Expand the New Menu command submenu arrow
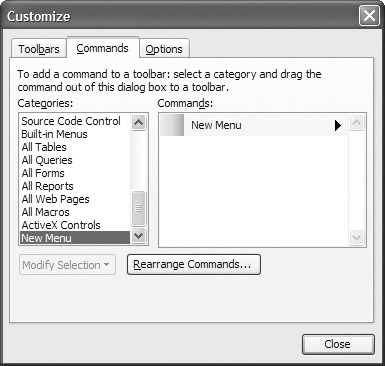The height and width of the screenshot is (366, 385). [x=338, y=125]
